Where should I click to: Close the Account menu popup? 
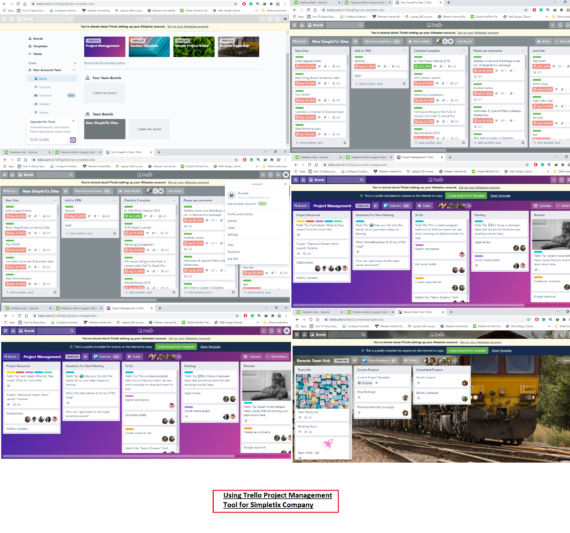[285, 184]
